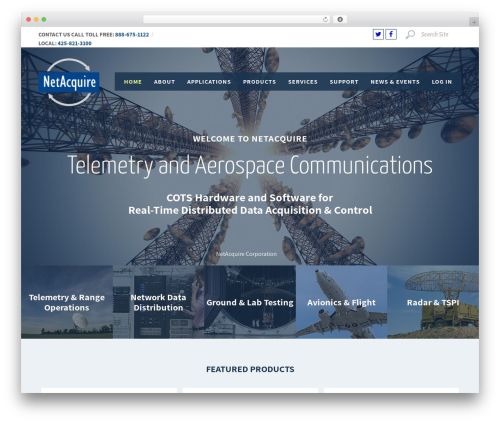Open the Services menu item
This screenshot has height=423, width=500.
303,82
